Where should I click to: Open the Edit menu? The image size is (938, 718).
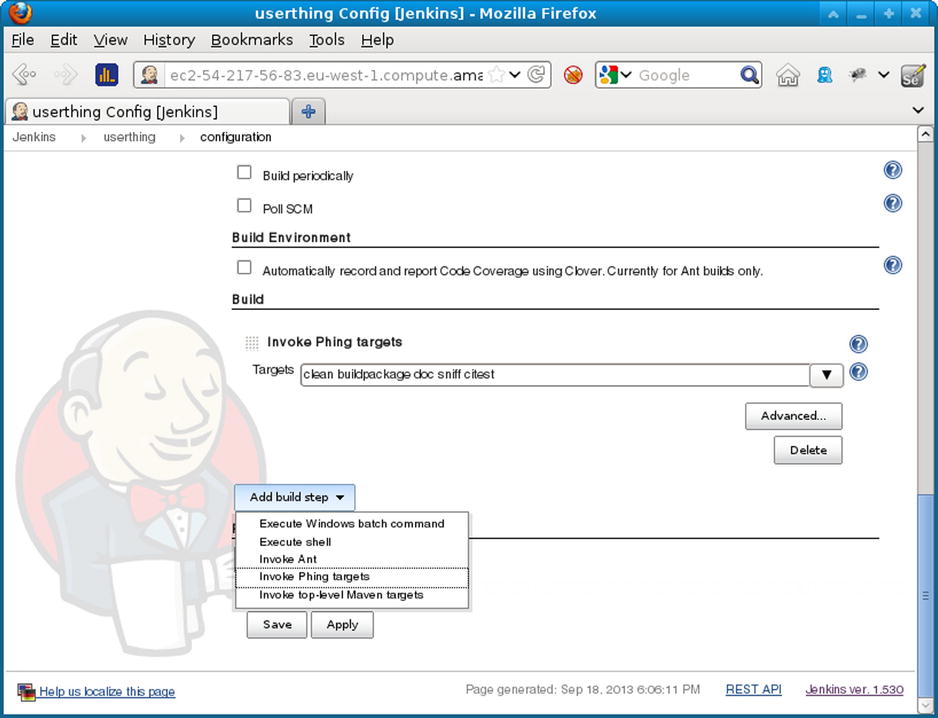[x=63, y=40]
